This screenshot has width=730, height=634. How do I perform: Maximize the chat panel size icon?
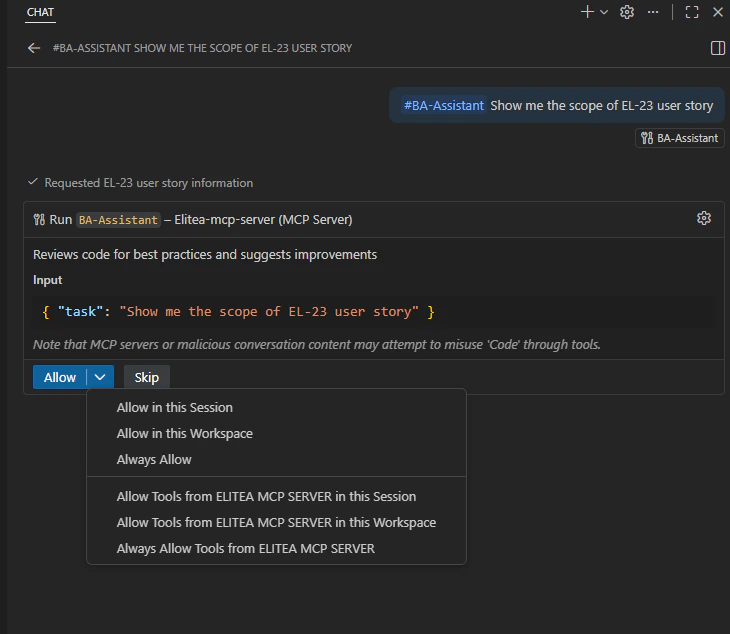pyautogui.click(x=692, y=12)
